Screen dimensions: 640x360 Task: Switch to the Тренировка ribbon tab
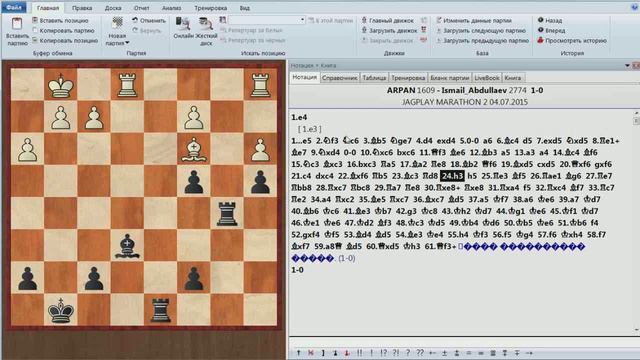211,8
